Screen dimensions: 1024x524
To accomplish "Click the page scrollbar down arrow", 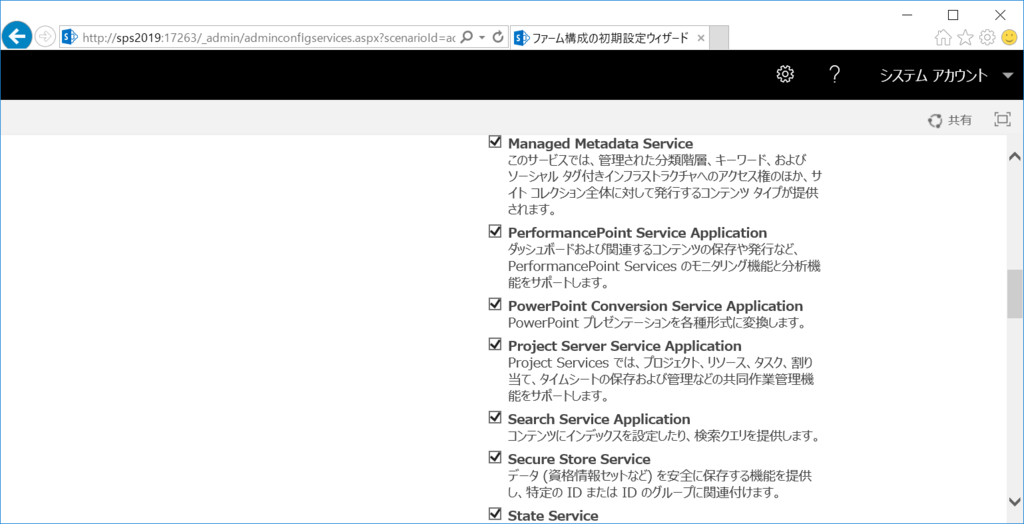I will (1014, 500).
